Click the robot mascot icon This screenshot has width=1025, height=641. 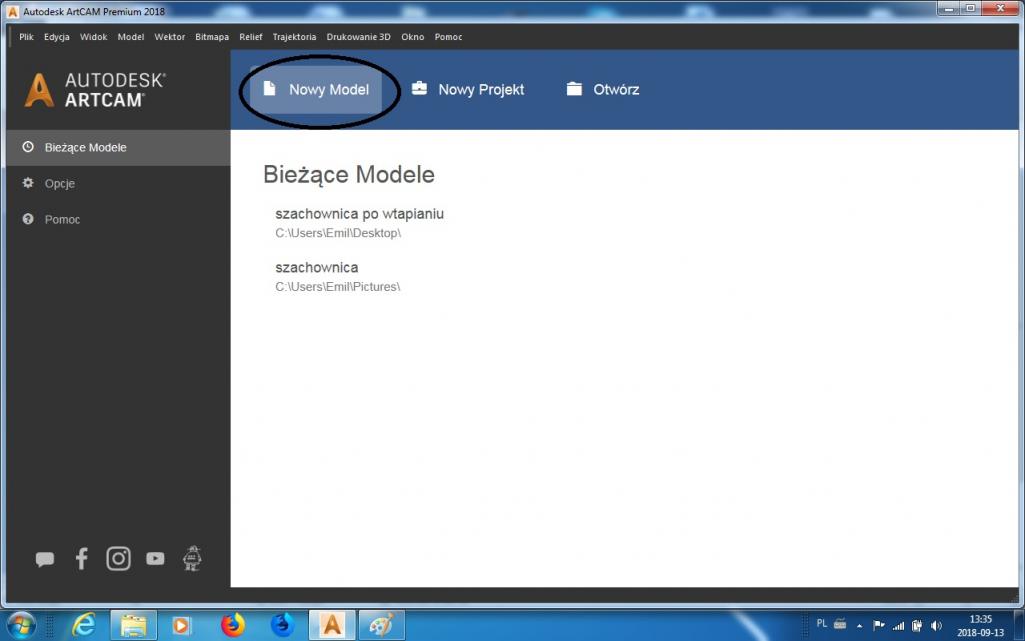click(x=192, y=559)
